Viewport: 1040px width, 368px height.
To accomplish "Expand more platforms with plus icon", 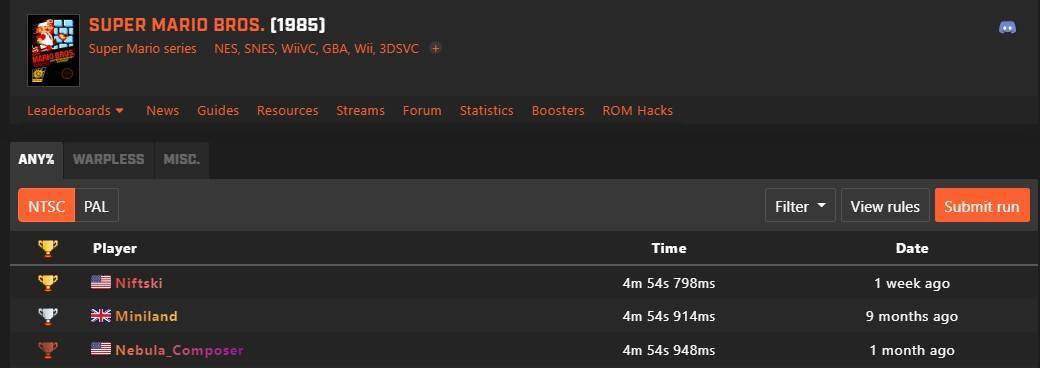I will coord(435,48).
